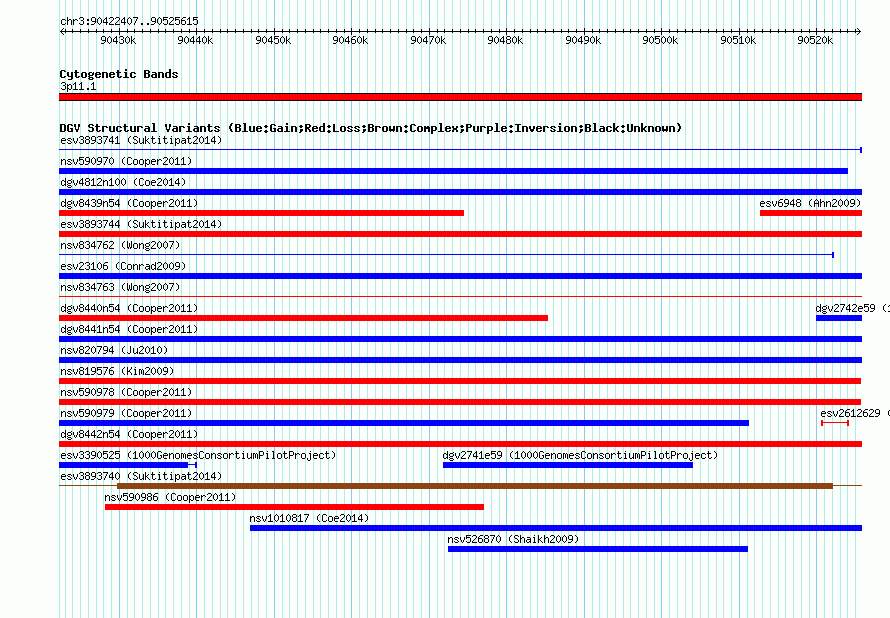Click the DGV Structural Variants track title

coord(371,128)
